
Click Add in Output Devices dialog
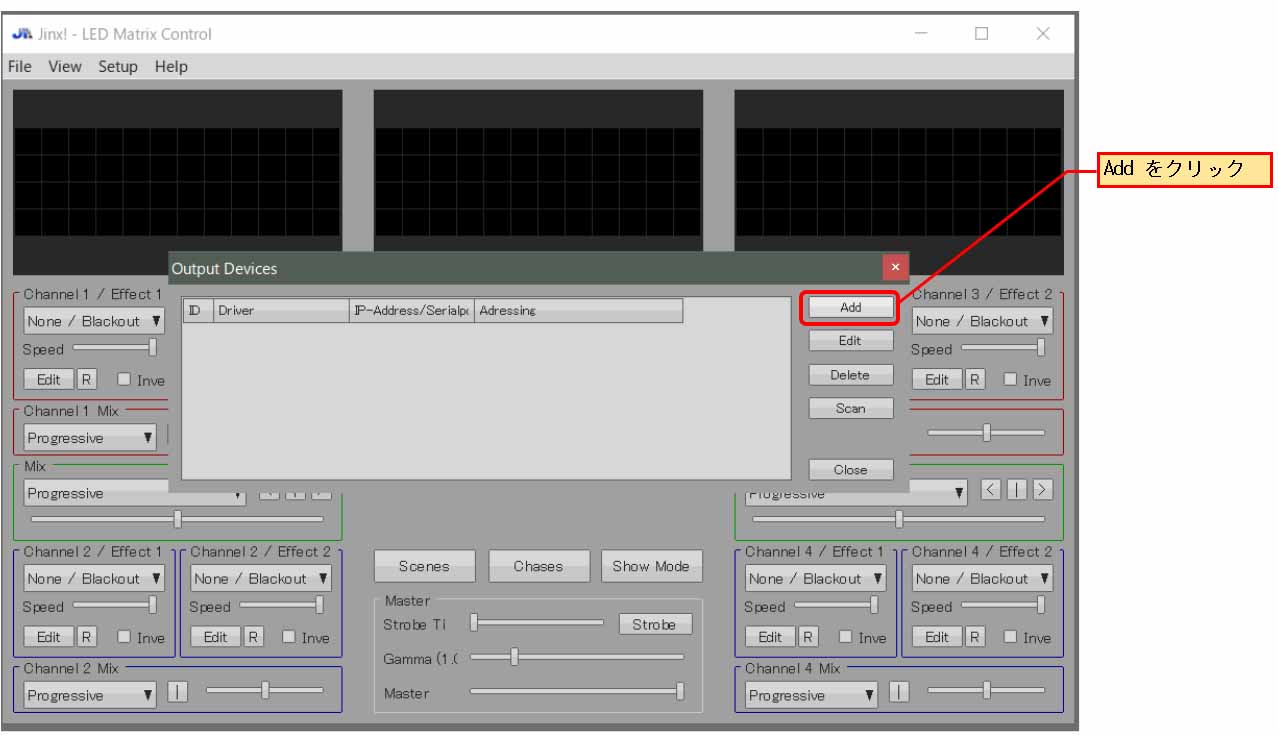[x=850, y=308]
